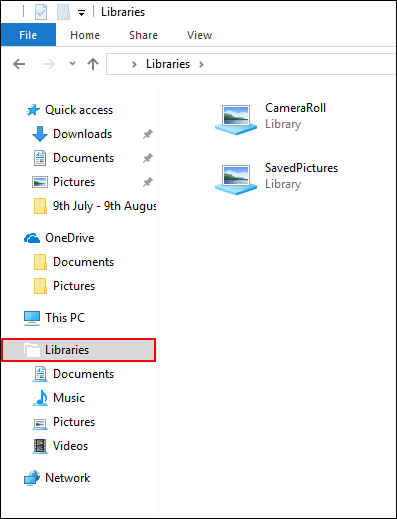Select the CameraRoll library name
This screenshot has height=519, width=397.
295,108
